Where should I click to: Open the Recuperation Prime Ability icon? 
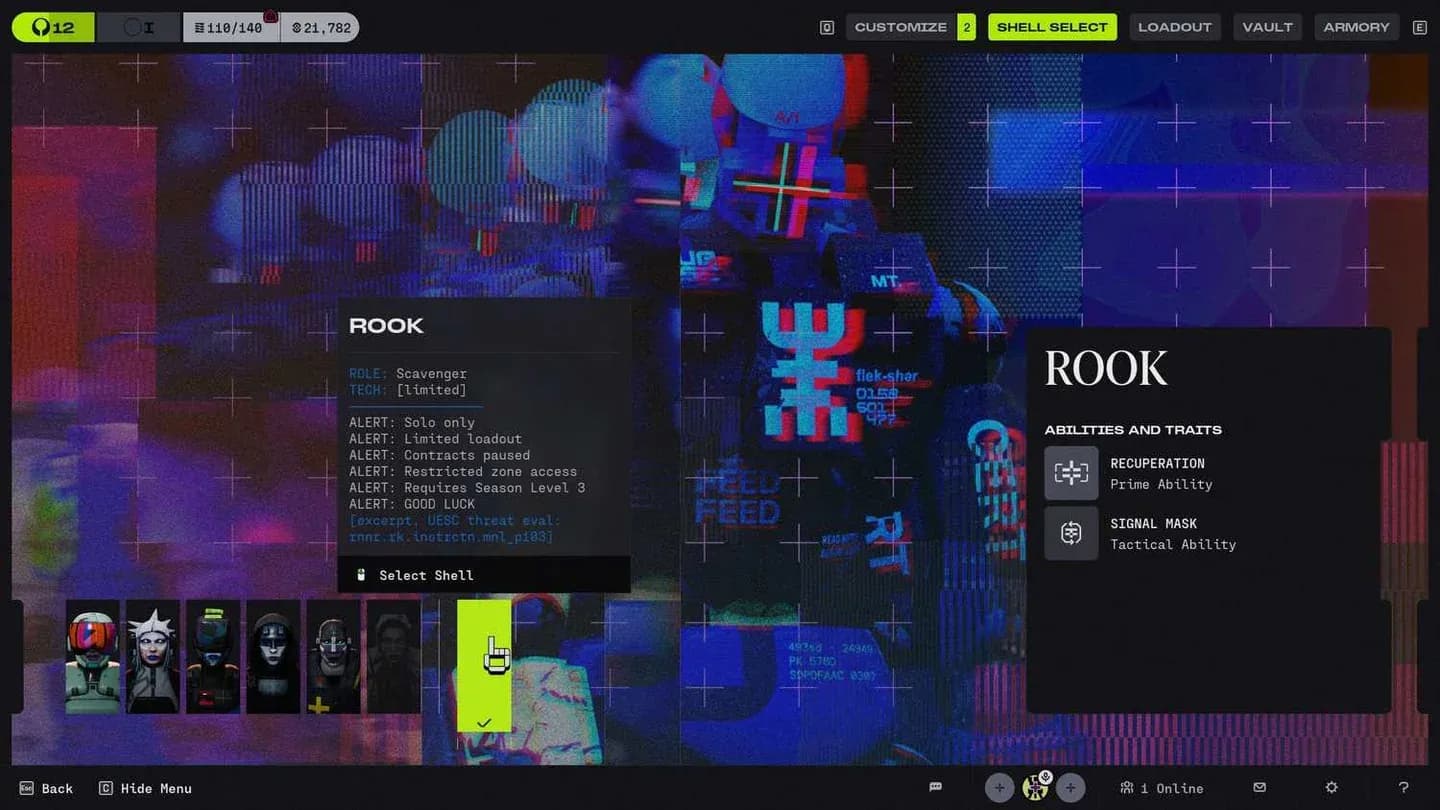[1071, 472]
